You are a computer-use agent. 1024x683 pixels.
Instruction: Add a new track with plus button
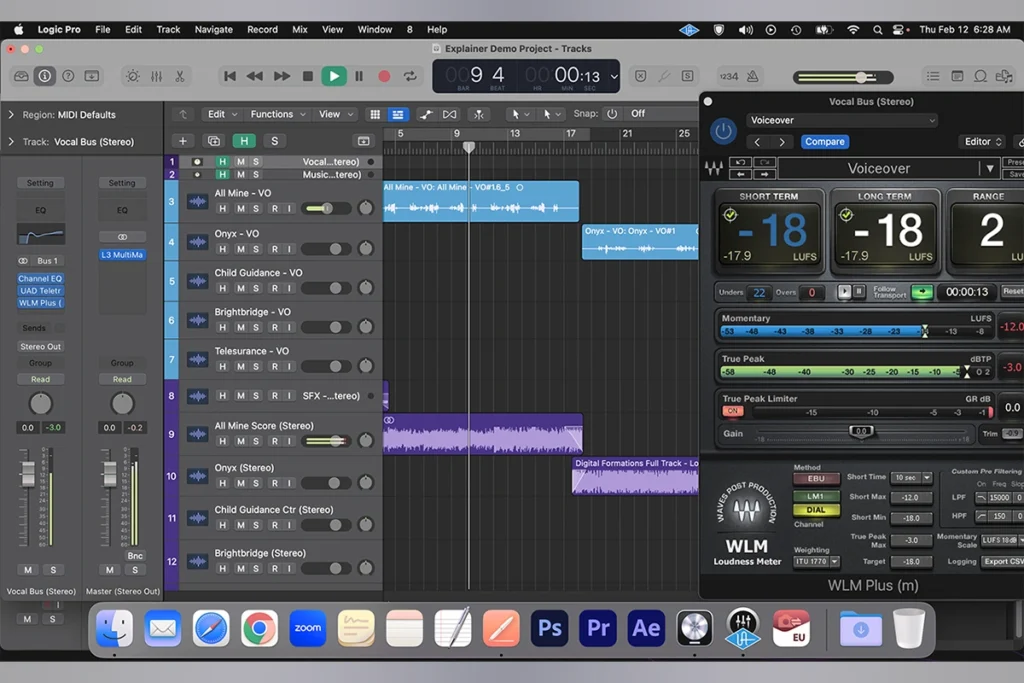183,141
